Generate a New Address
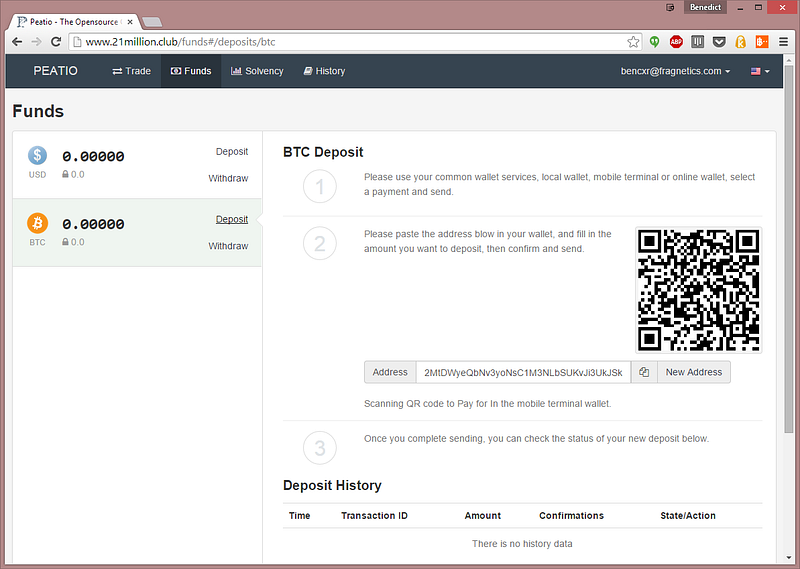This screenshot has height=569, width=800. [x=693, y=372]
